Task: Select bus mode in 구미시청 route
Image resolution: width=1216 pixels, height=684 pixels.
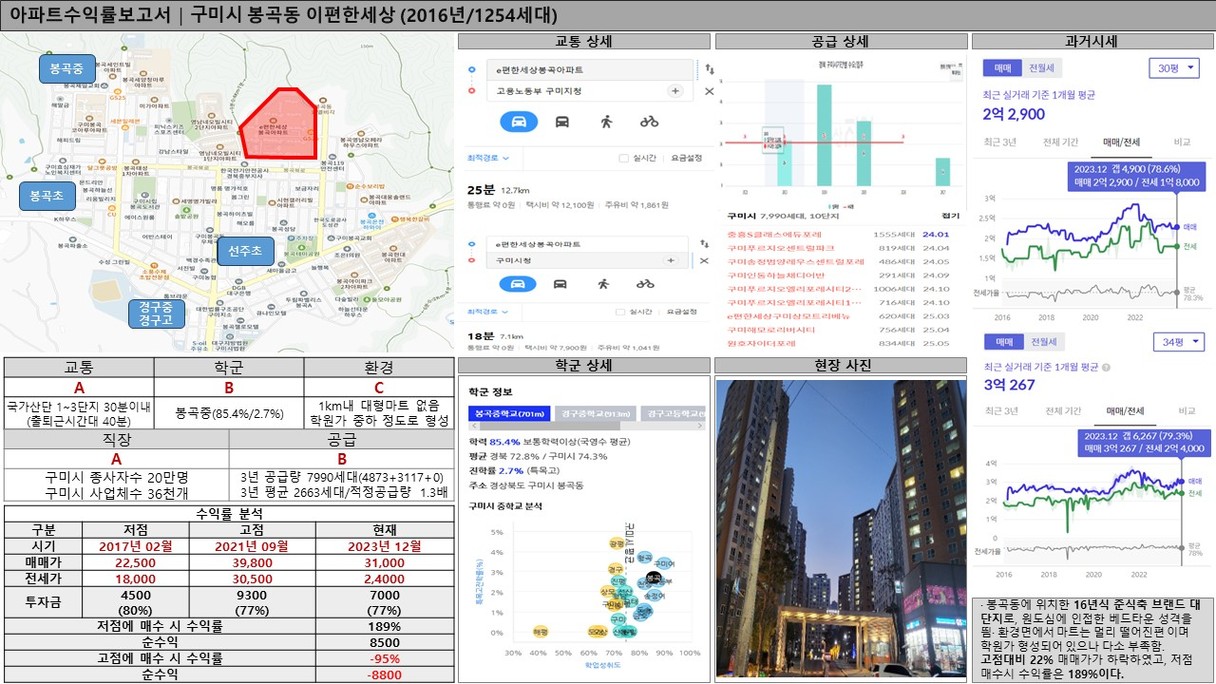Action: [560, 284]
